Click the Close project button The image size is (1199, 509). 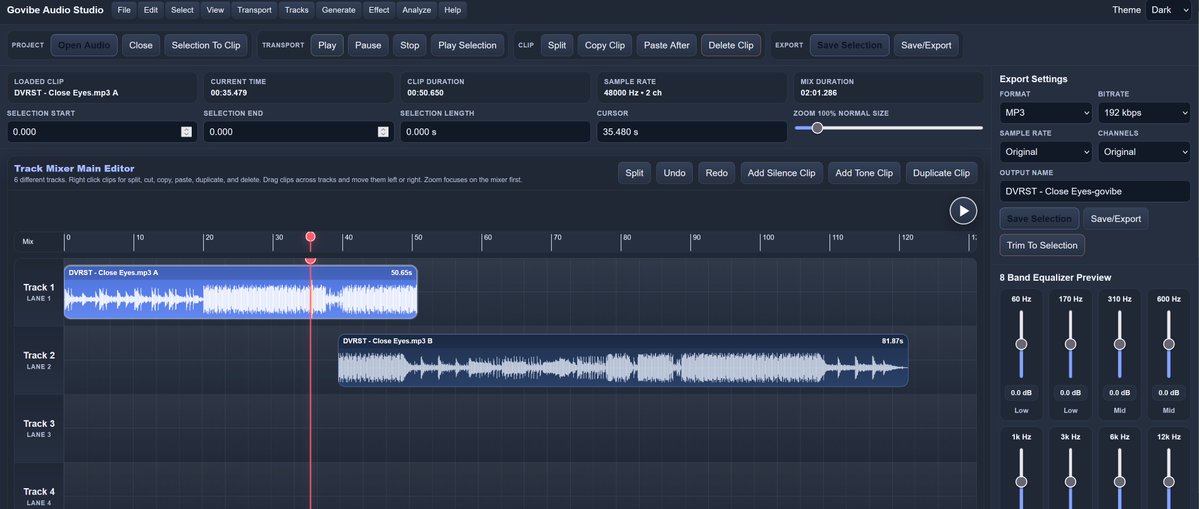tap(141, 45)
